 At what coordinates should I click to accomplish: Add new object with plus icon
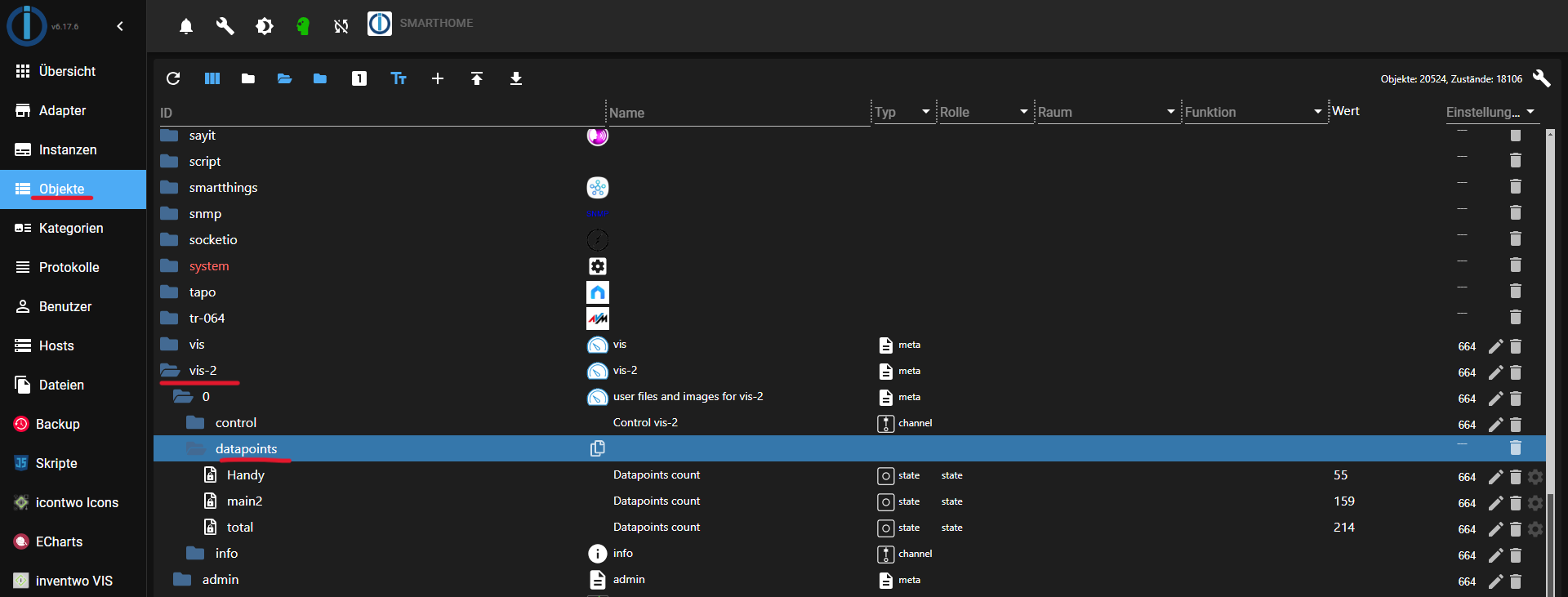pyautogui.click(x=438, y=78)
